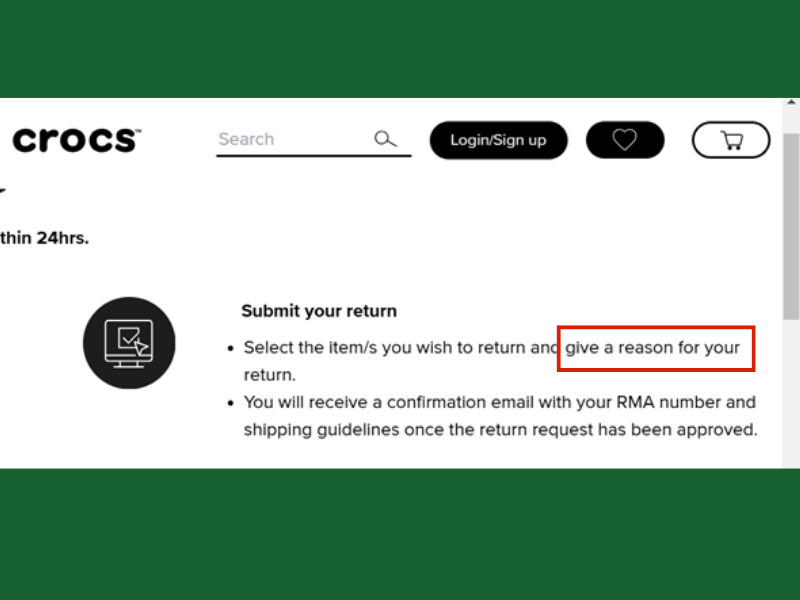Screen dimensions: 800x600
Task: Click the scrollbar up arrow at top right
Action: click(792, 103)
